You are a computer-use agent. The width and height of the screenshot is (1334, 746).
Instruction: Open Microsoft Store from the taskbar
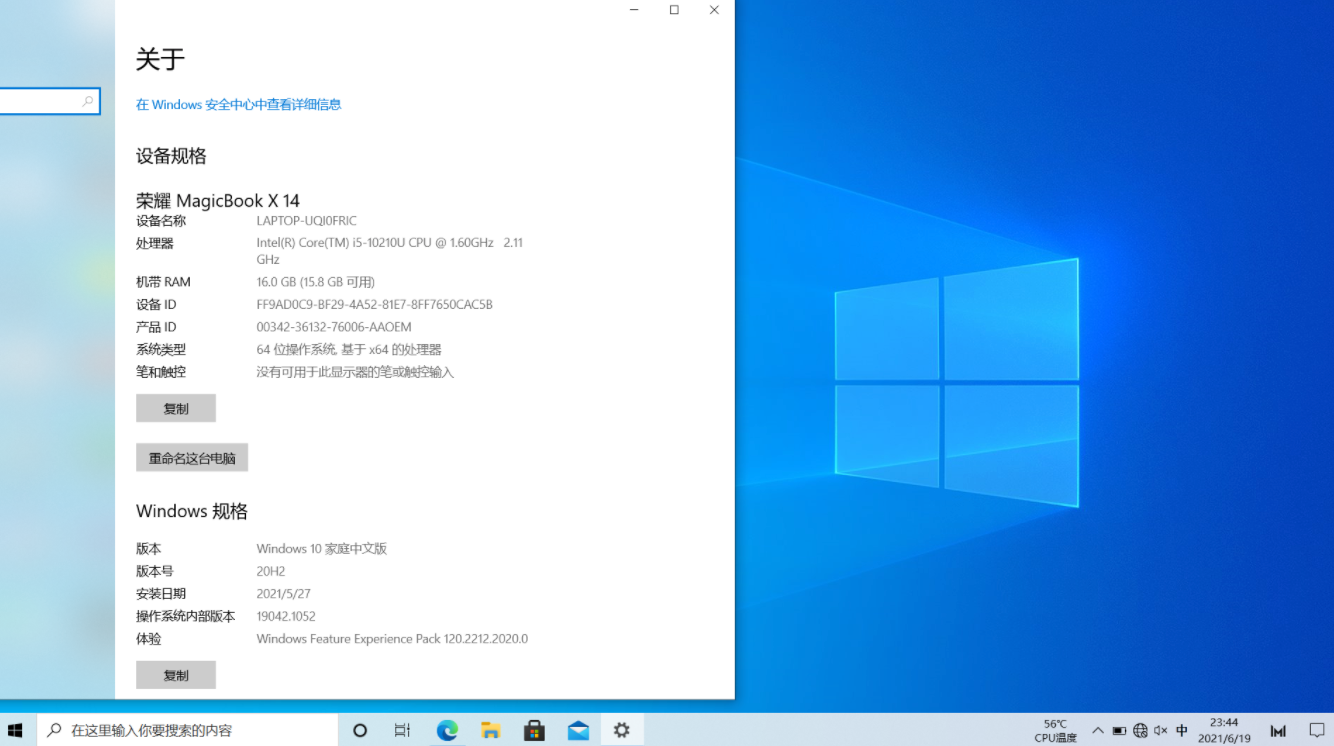pyautogui.click(x=534, y=730)
